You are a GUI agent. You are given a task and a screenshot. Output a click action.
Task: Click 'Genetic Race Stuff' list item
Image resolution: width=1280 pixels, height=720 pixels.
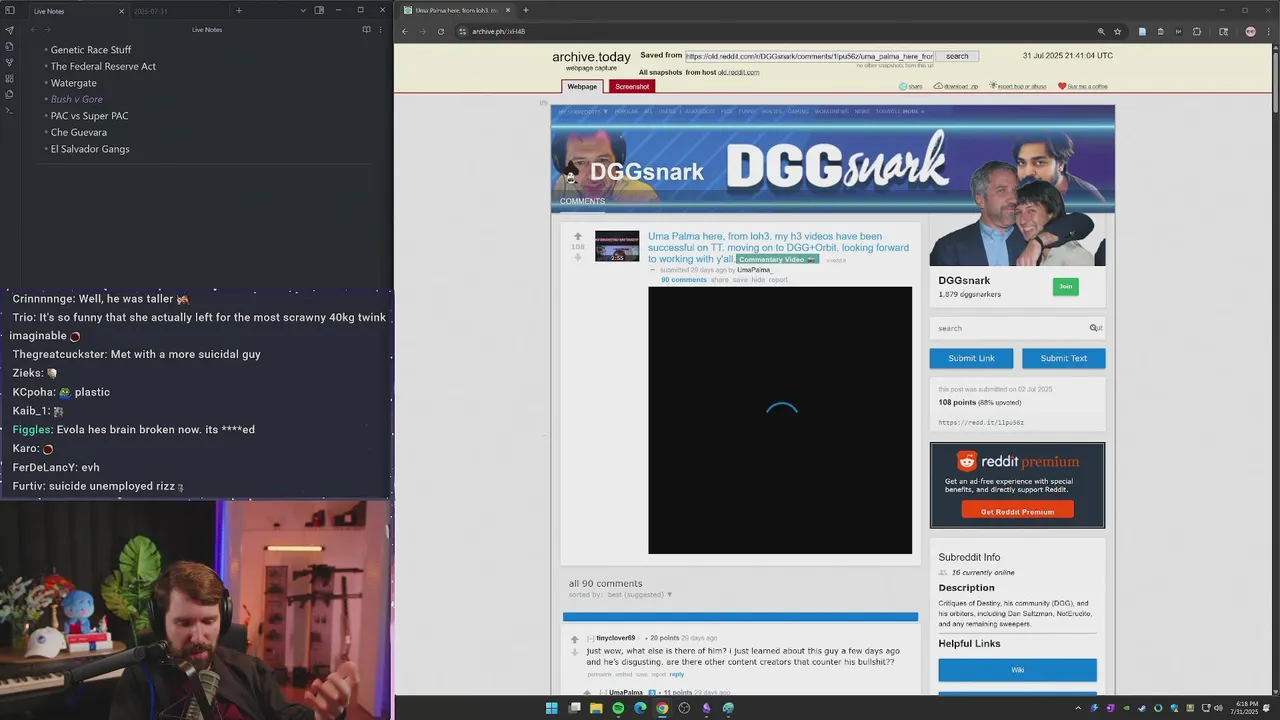(x=91, y=50)
